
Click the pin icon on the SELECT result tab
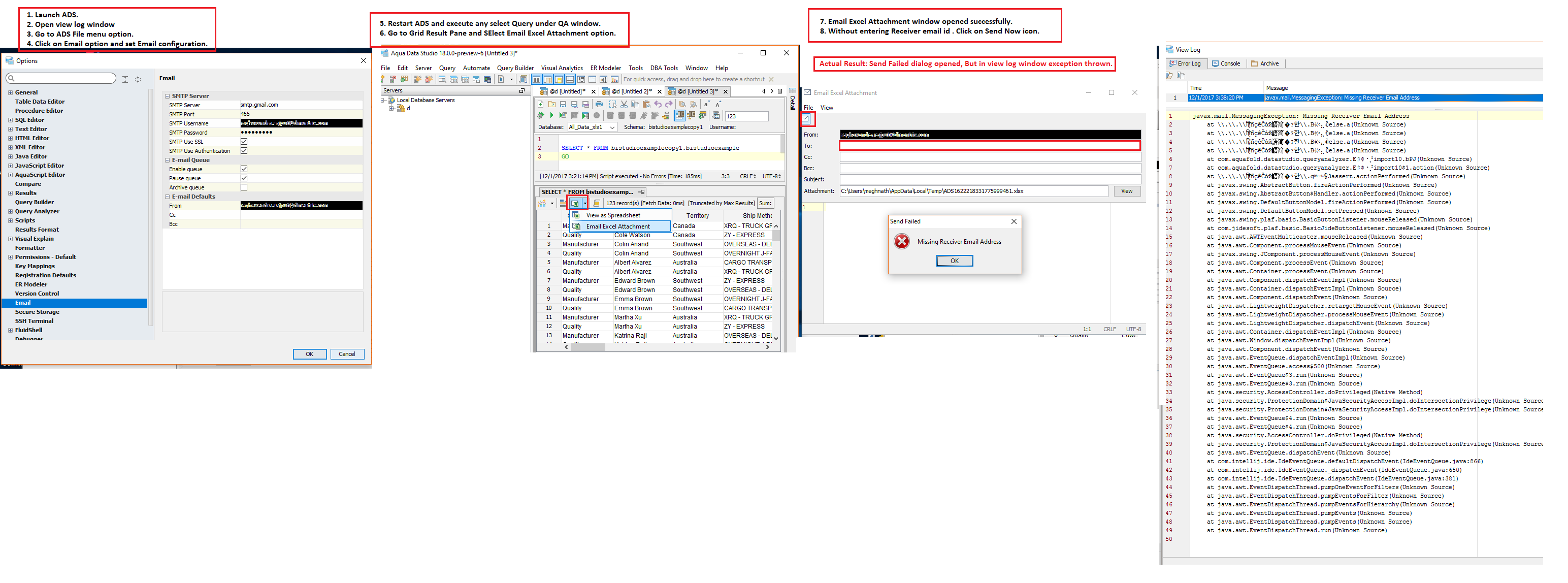tap(641, 192)
